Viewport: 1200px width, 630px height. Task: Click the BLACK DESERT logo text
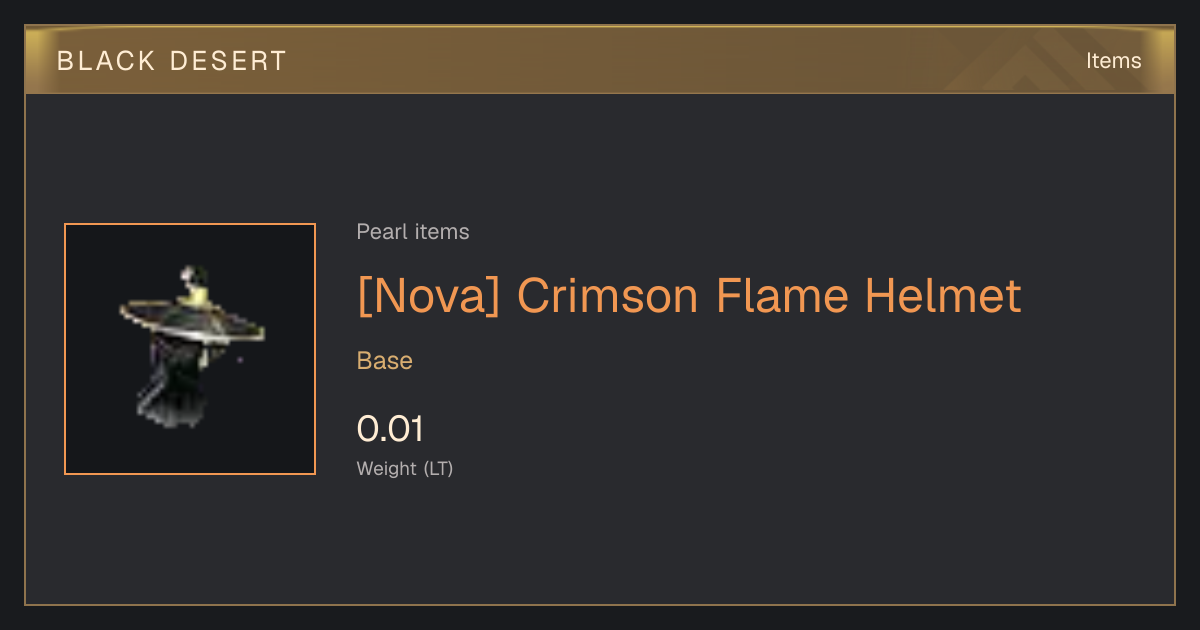click(172, 61)
